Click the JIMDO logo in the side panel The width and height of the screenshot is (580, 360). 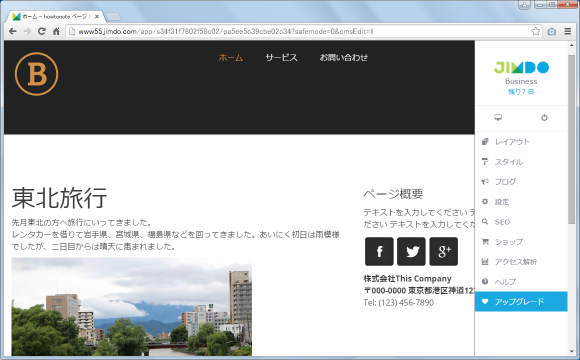521,67
